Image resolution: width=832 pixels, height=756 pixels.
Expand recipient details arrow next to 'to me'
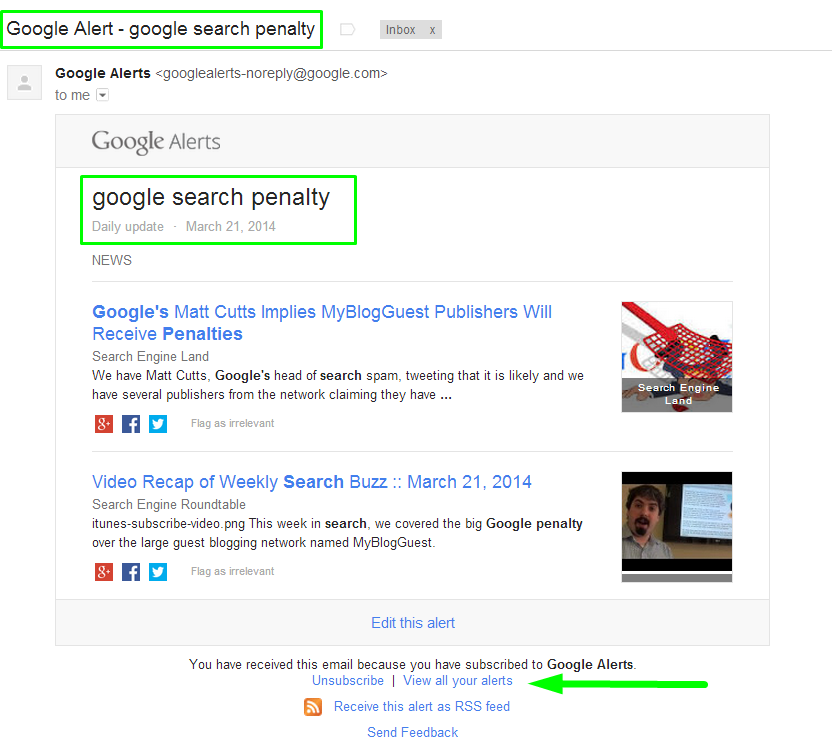coord(102,95)
